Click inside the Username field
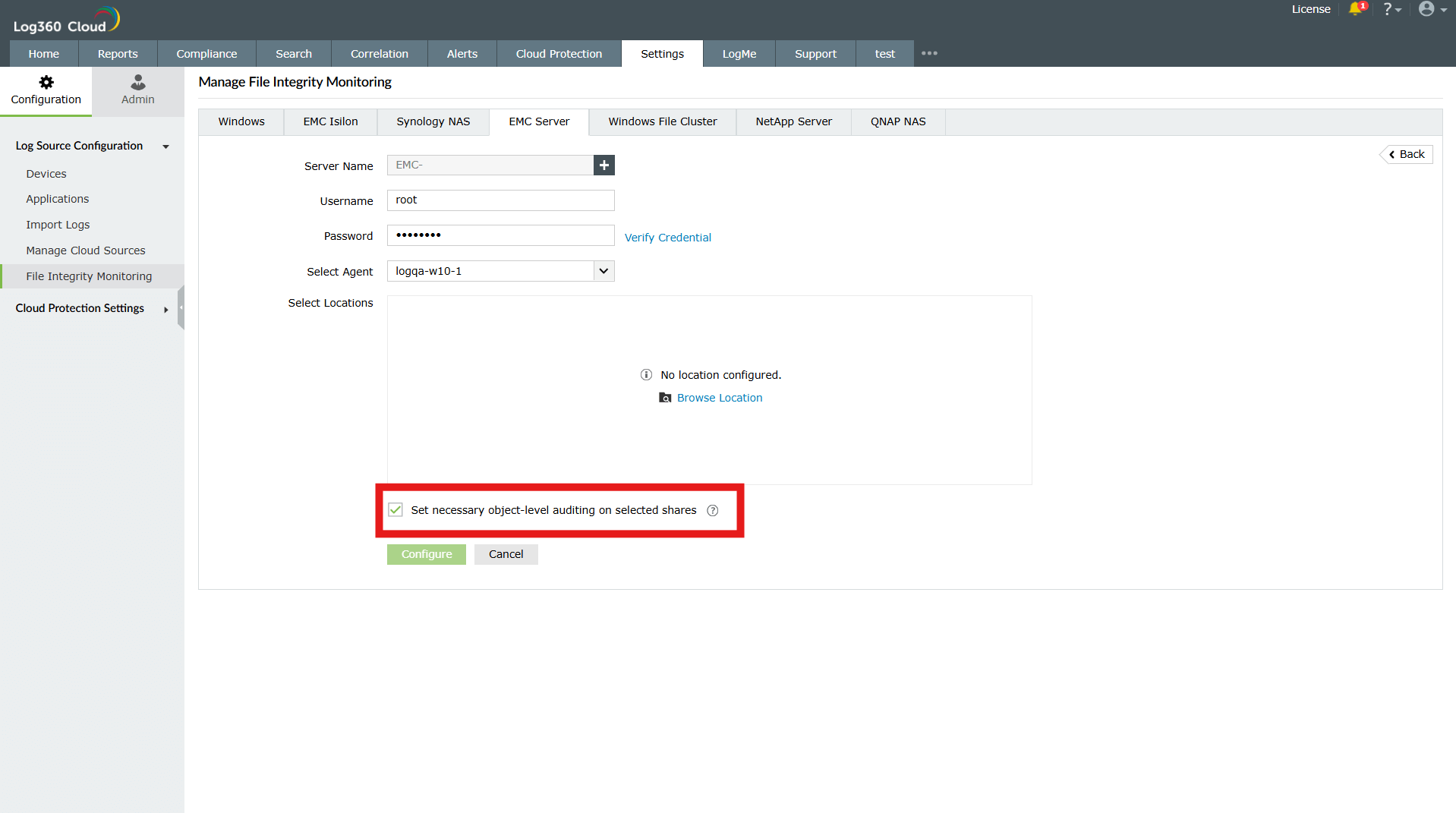 500,200
